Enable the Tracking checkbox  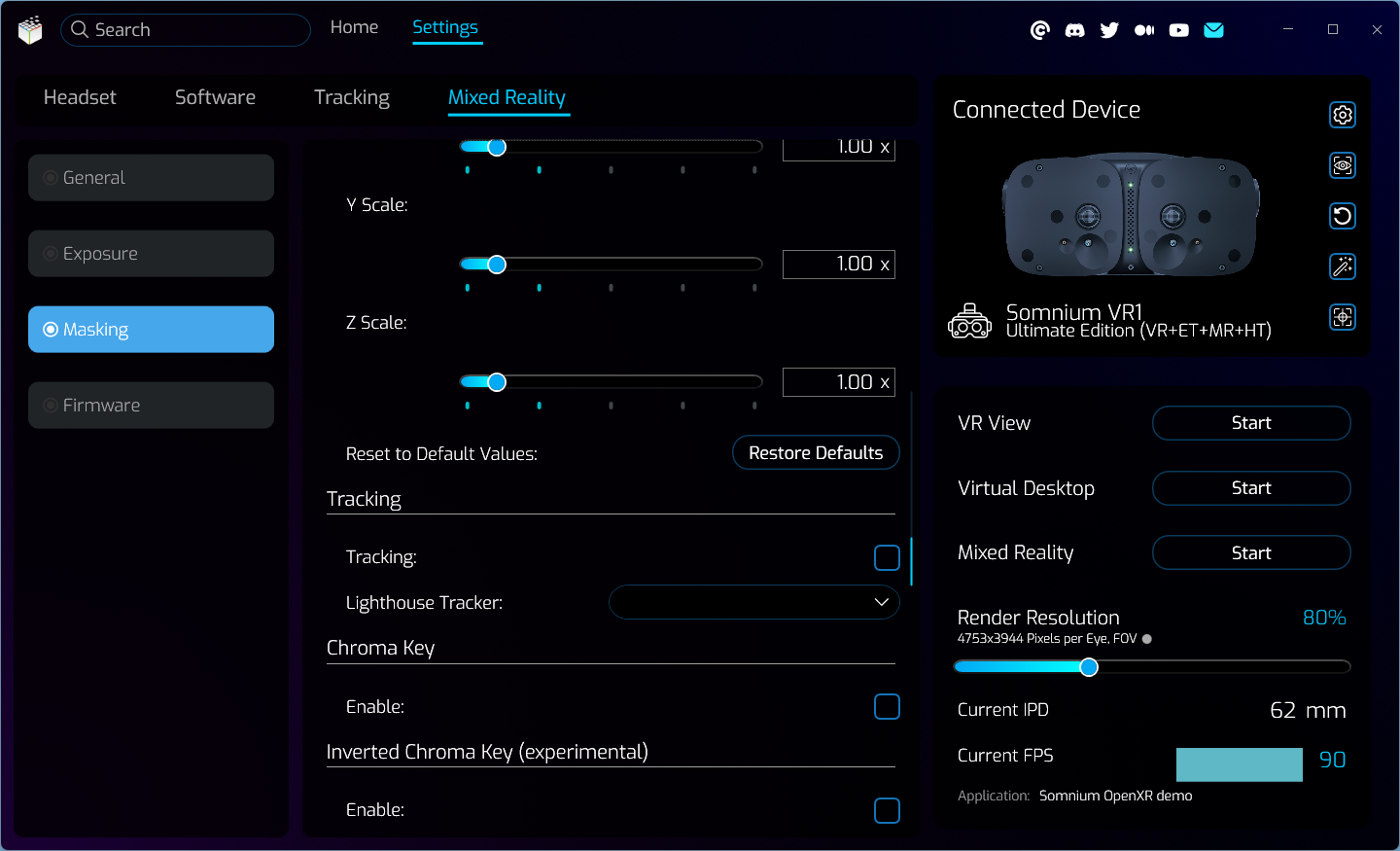pos(887,557)
